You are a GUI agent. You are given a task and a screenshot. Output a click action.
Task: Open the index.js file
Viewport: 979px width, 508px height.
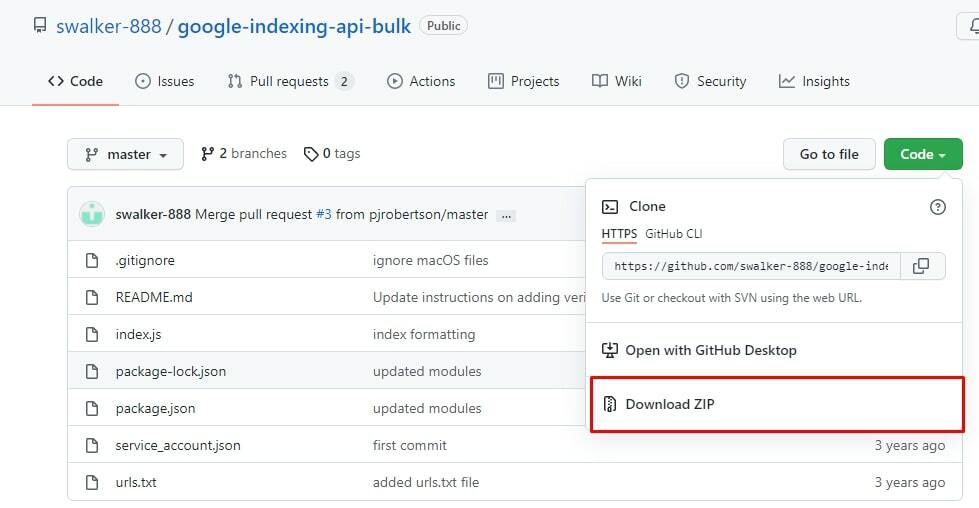[138, 334]
